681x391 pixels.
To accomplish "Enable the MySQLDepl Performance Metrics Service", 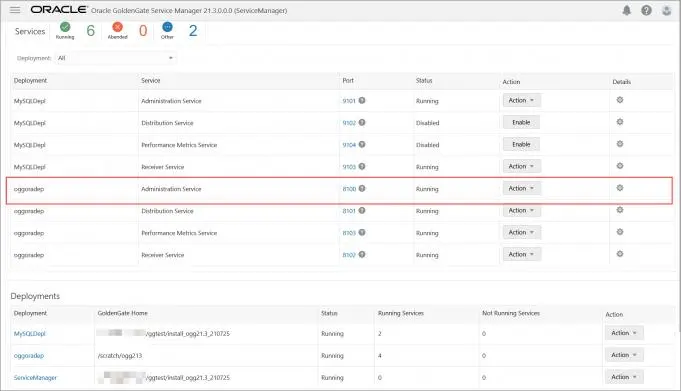I will click(x=521, y=144).
